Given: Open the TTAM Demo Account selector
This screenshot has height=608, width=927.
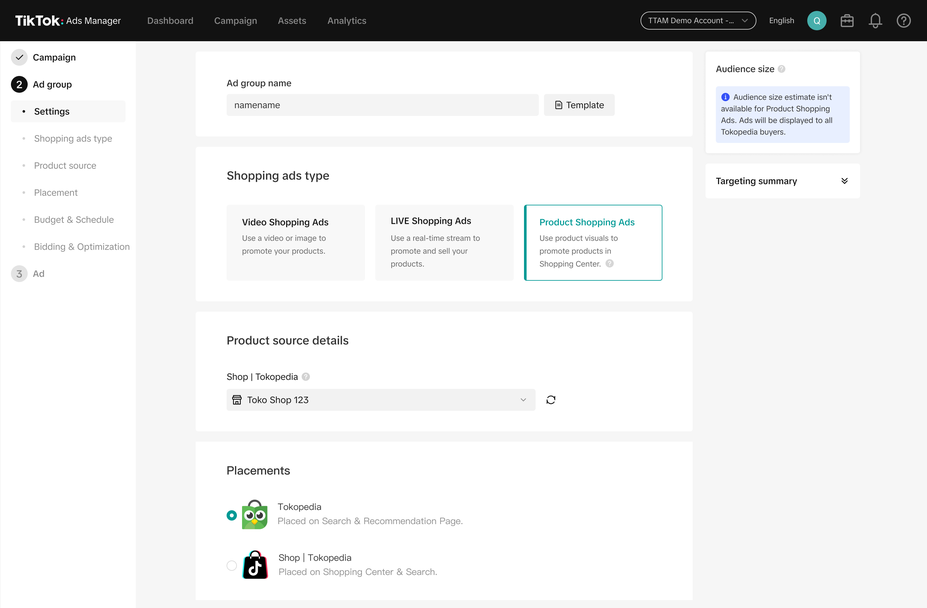Looking at the screenshot, I should click(698, 21).
